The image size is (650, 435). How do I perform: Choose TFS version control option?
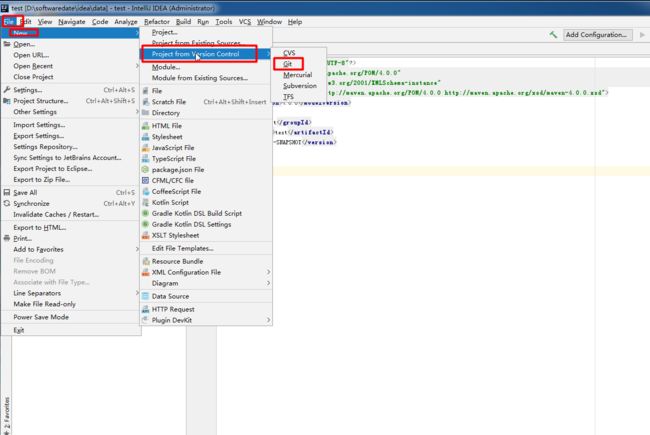288,97
